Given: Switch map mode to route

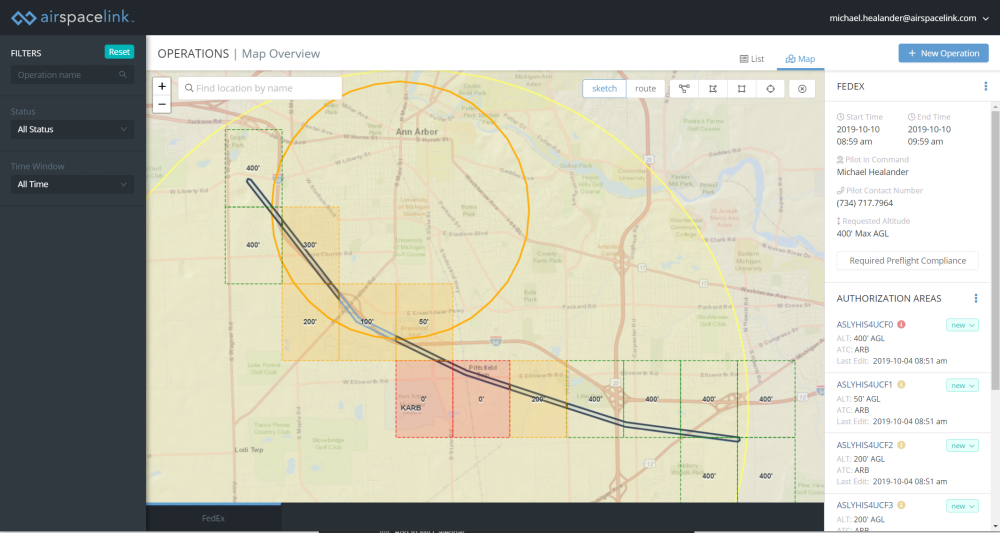Looking at the screenshot, I should [646, 89].
